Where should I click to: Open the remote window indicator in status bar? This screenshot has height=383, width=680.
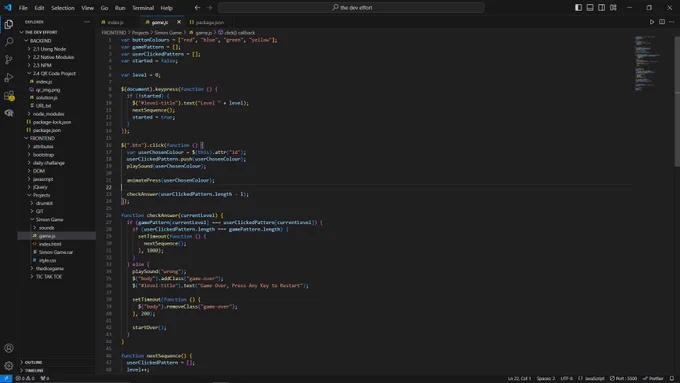click(6, 378)
